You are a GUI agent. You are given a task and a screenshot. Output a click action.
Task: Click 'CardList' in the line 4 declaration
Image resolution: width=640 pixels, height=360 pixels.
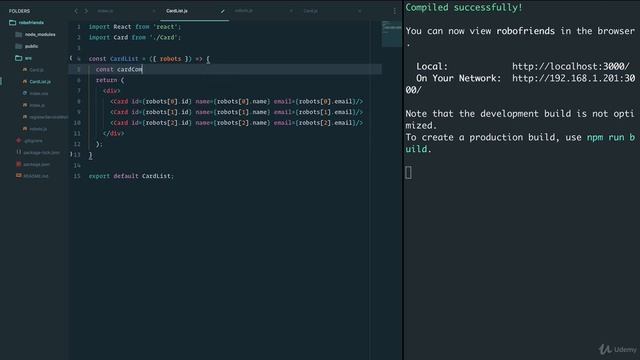point(124,59)
